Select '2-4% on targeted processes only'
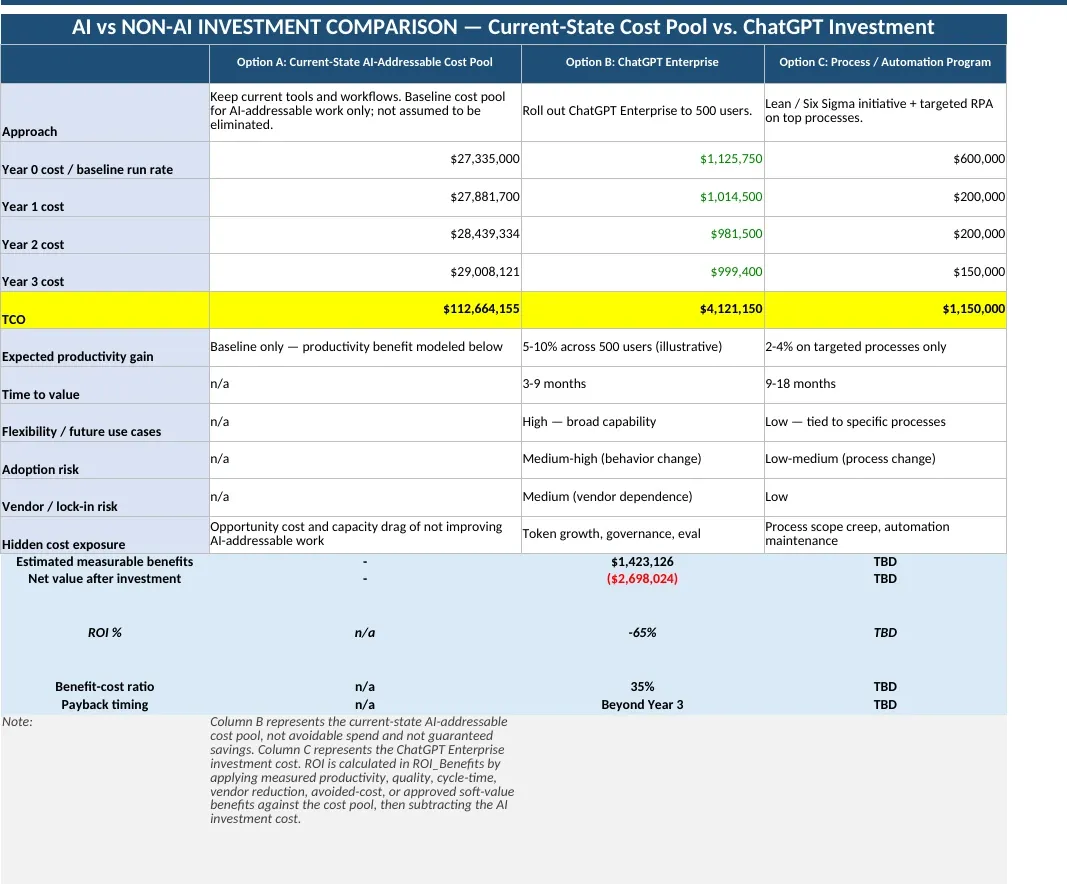 [885, 347]
